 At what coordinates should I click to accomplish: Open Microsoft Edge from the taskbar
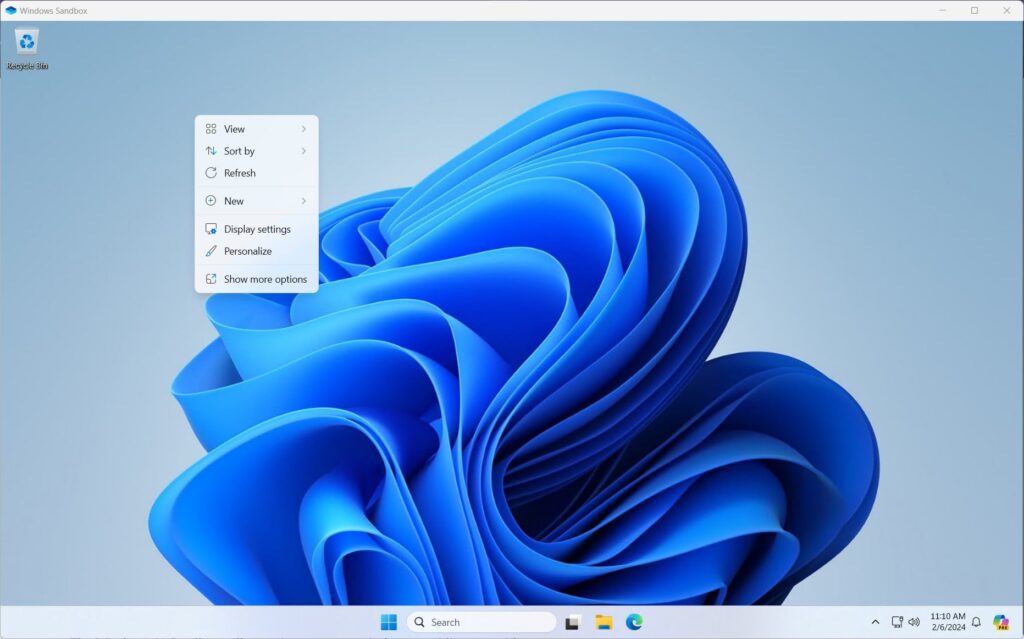633,622
